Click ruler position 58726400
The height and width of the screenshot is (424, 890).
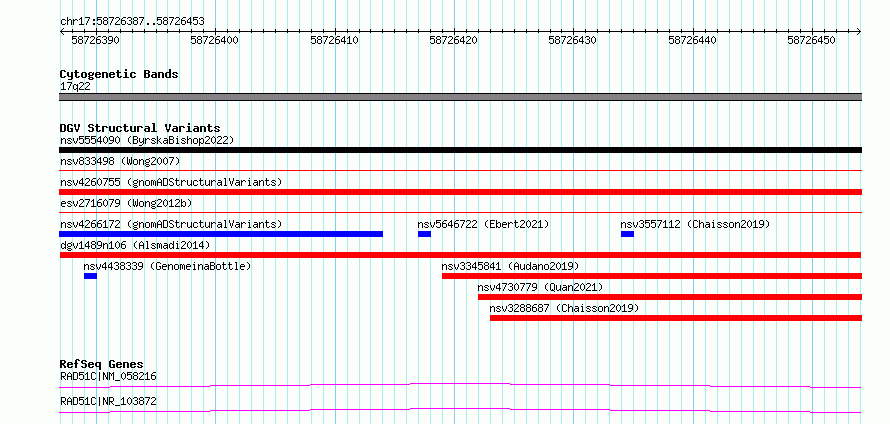(x=215, y=40)
